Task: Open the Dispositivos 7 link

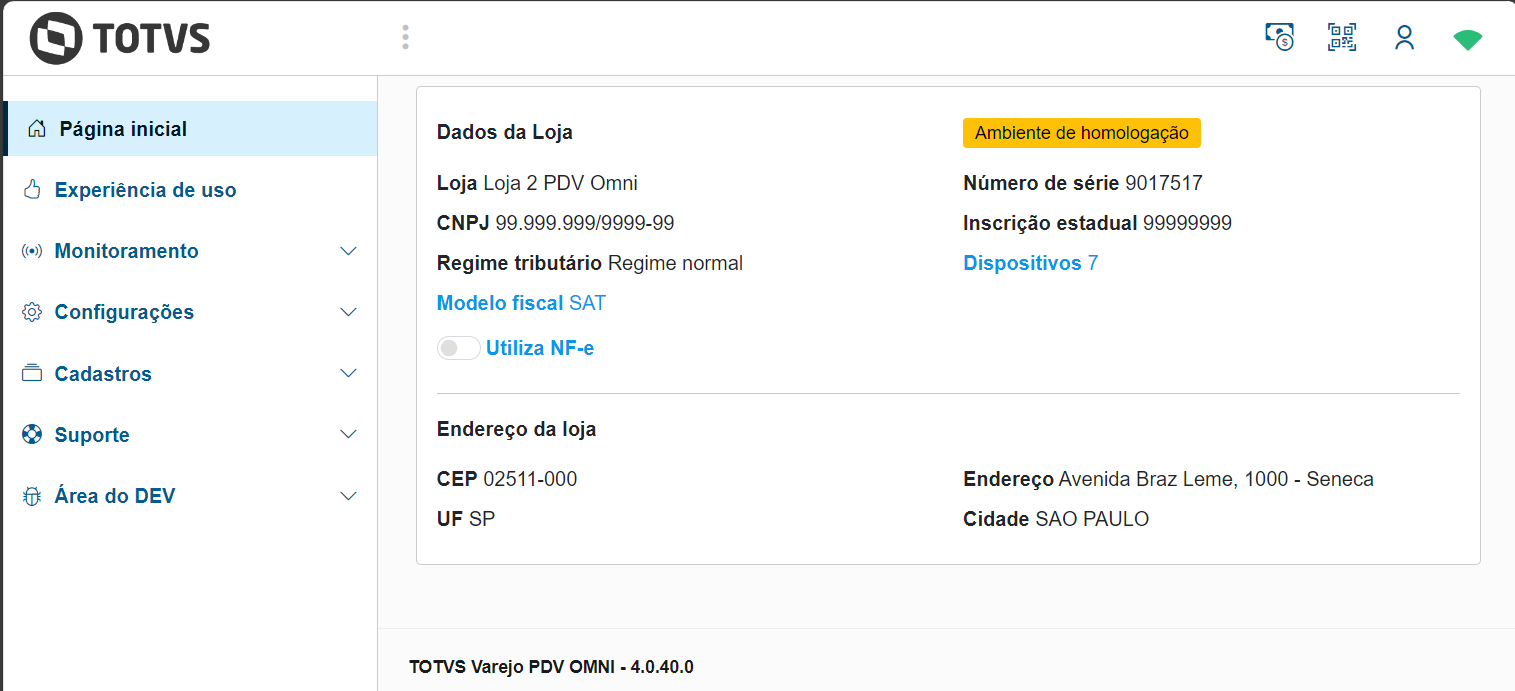Action: 1030,263
